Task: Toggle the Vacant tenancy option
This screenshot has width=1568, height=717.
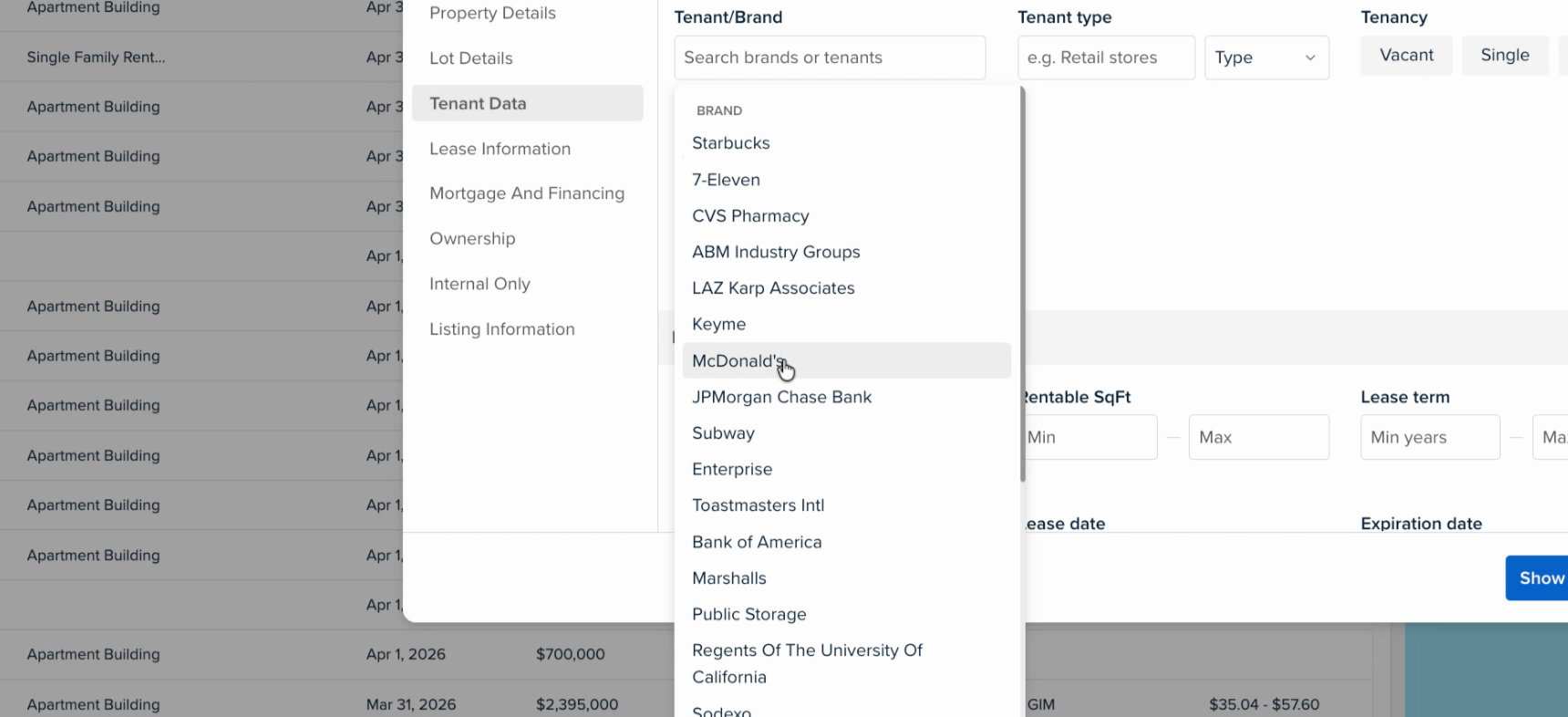Action: point(1406,56)
